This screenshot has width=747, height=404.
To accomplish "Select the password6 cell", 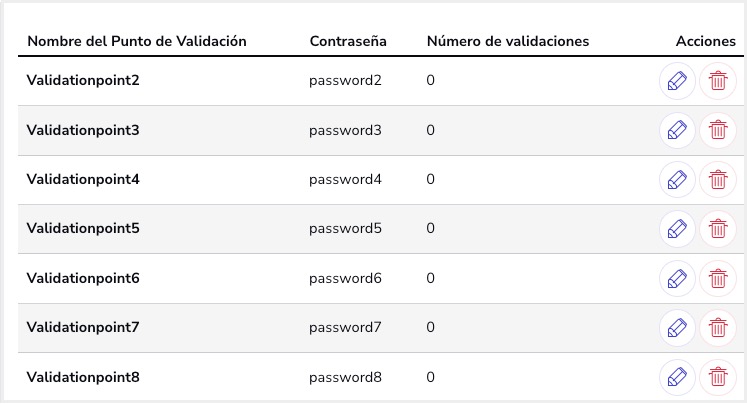I will pos(345,278).
